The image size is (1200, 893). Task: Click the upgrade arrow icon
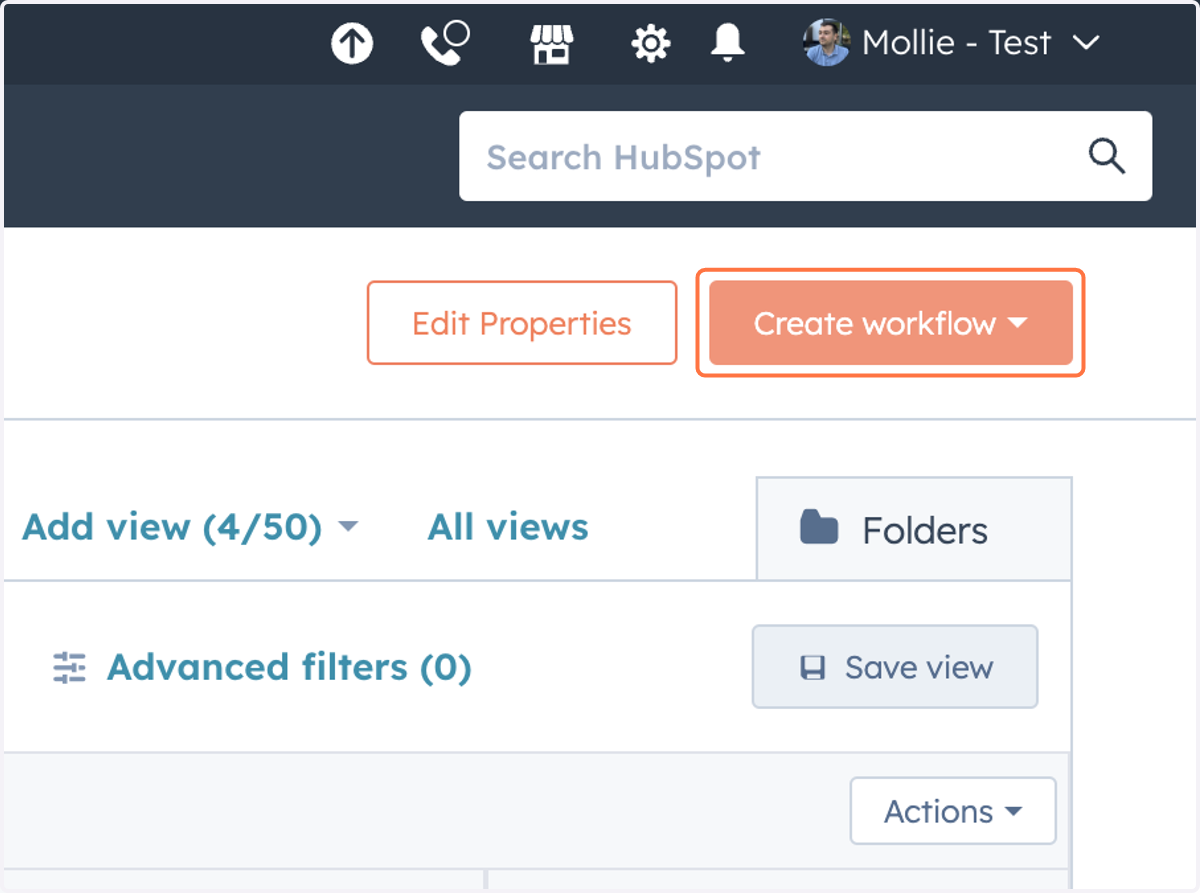352,44
